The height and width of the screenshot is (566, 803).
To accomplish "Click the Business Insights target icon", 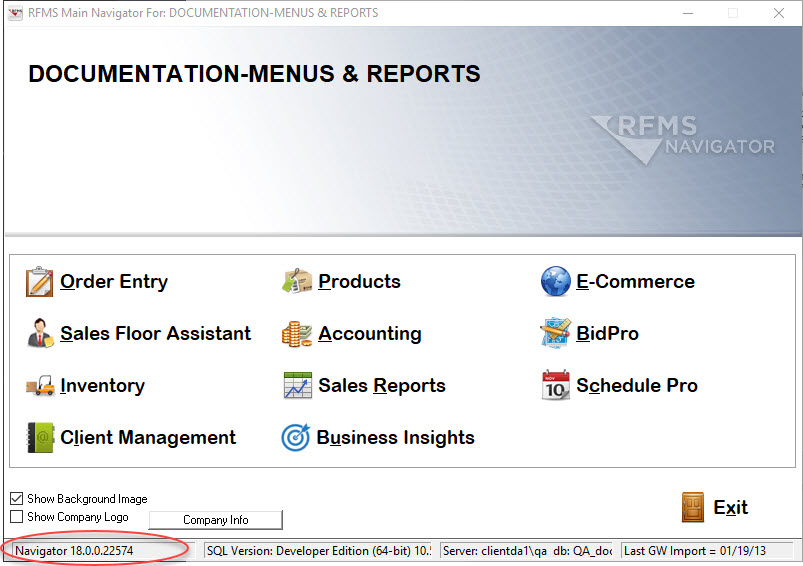I will click(296, 437).
